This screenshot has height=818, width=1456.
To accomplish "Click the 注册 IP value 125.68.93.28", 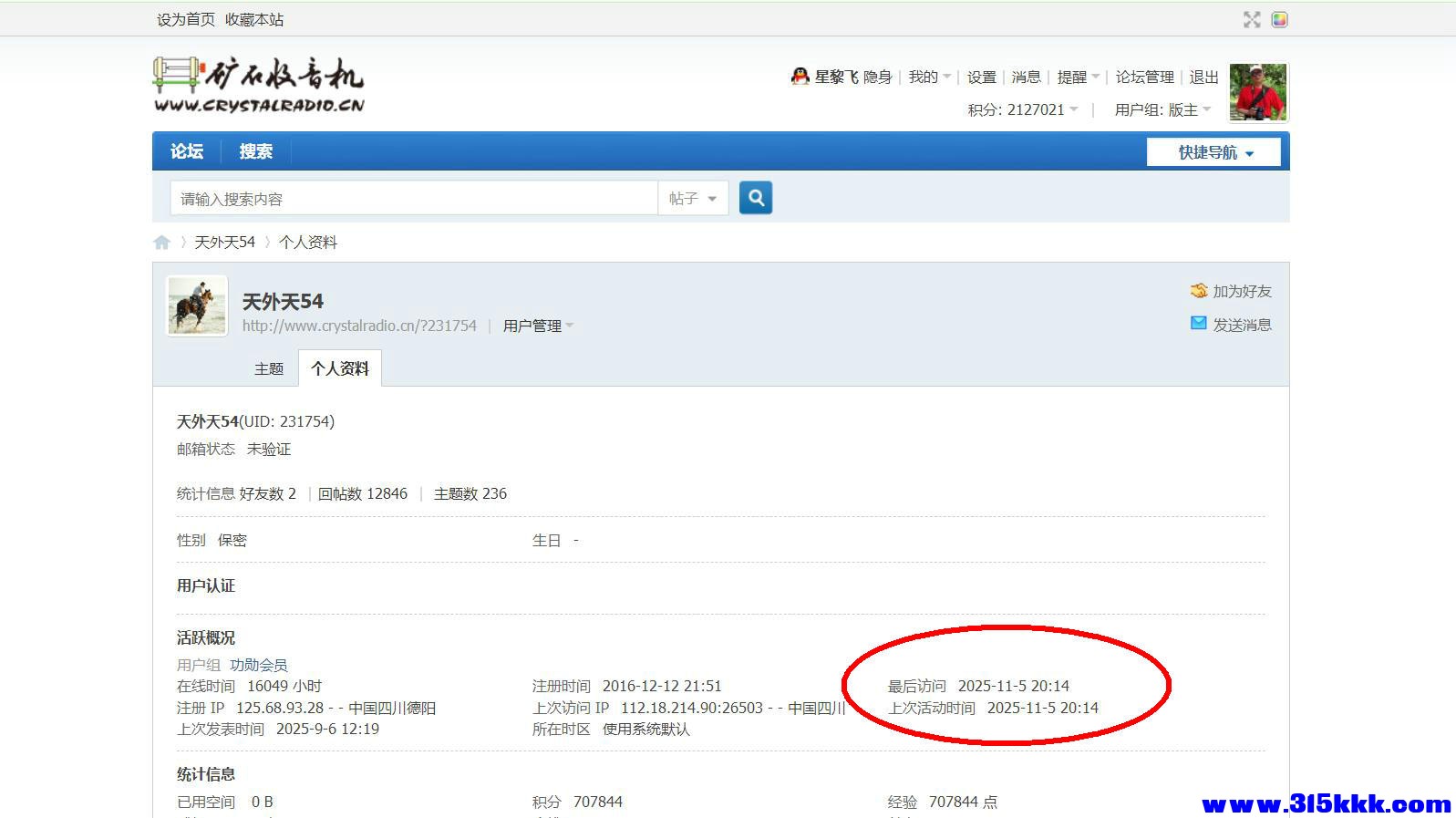I will coord(280,708).
